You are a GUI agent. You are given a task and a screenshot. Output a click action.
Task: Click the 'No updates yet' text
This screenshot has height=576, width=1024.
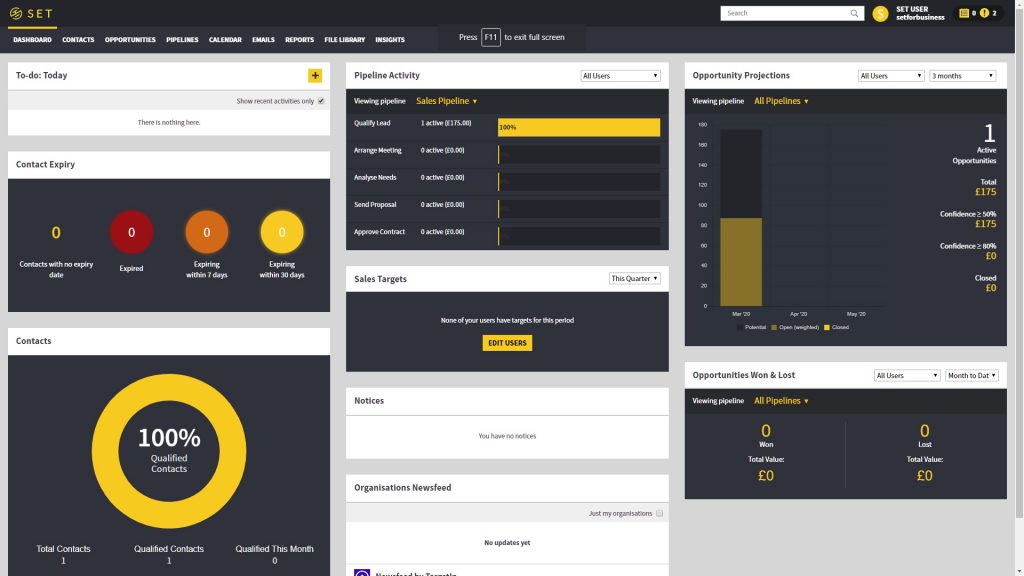[x=507, y=543]
